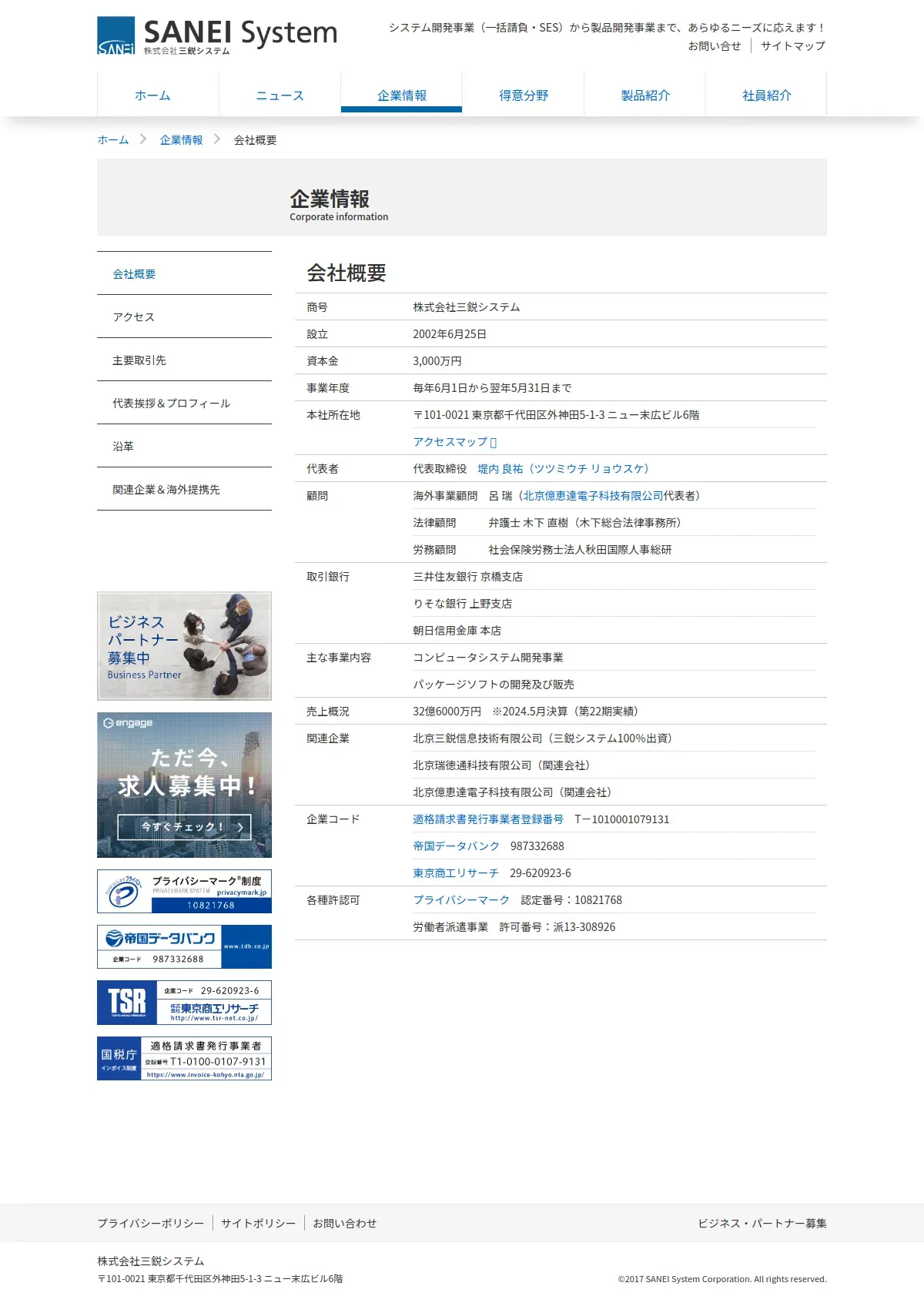This screenshot has height=1296, width=924.
Task: Select アクセス in the sidebar
Action: point(184,316)
